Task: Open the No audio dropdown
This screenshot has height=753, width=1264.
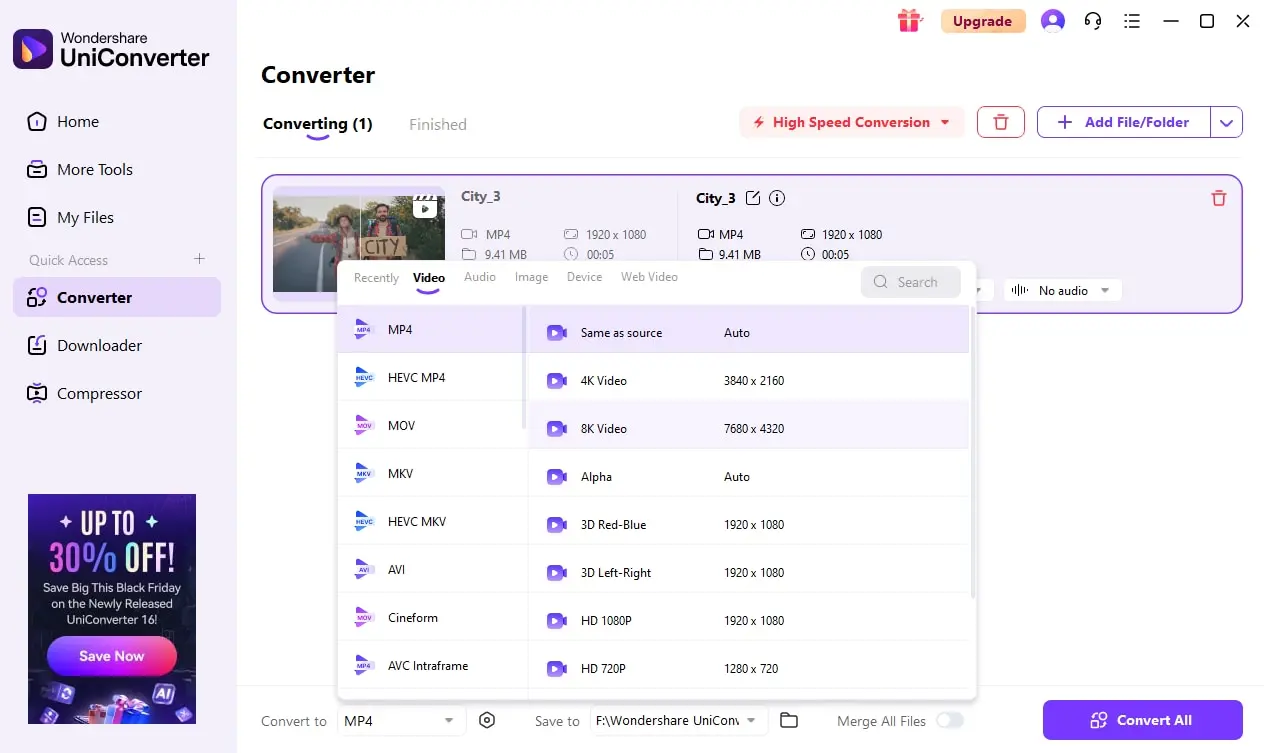Action: click(1062, 290)
